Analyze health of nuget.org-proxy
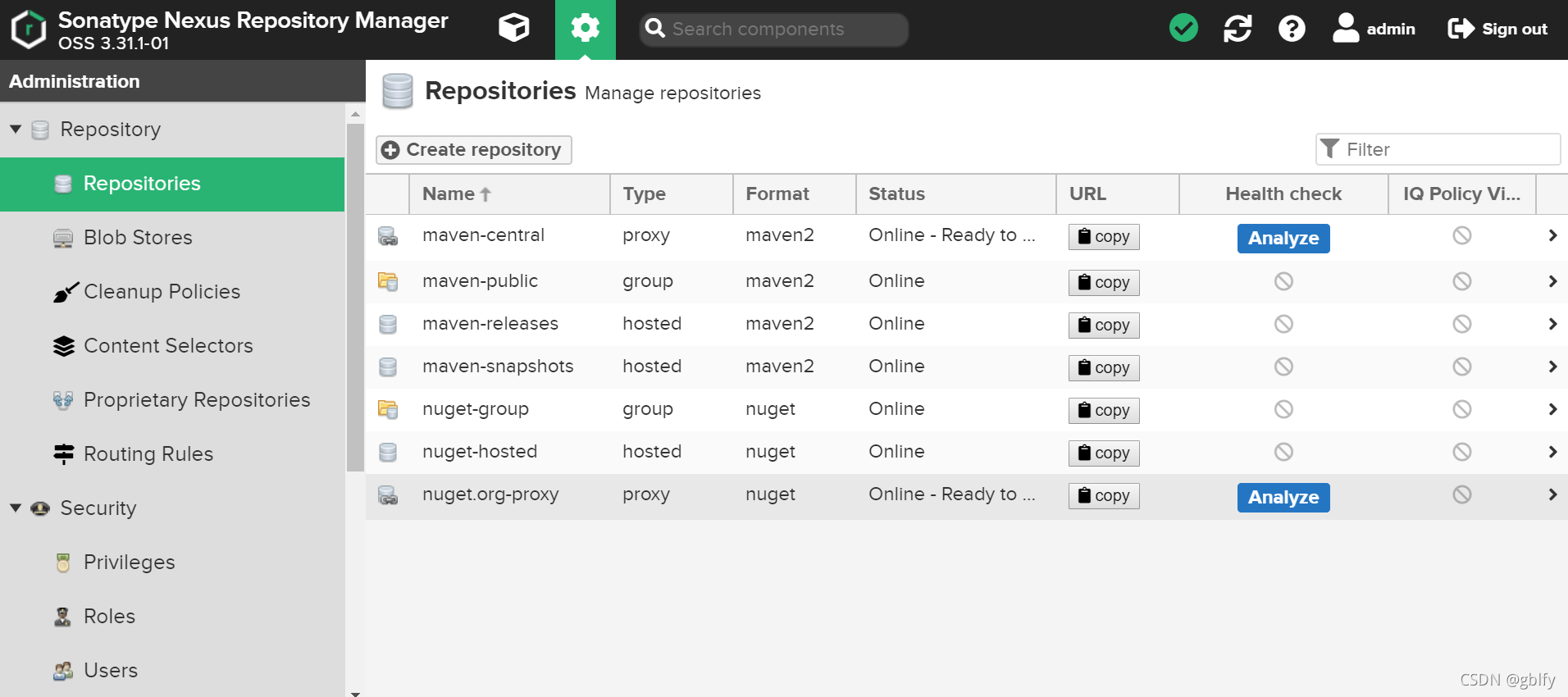The image size is (1568, 697). click(1283, 498)
